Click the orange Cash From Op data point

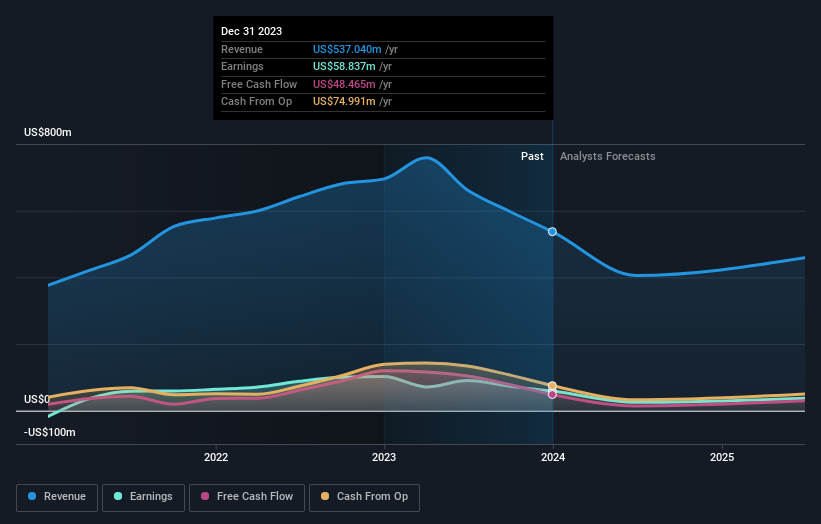pos(552,386)
